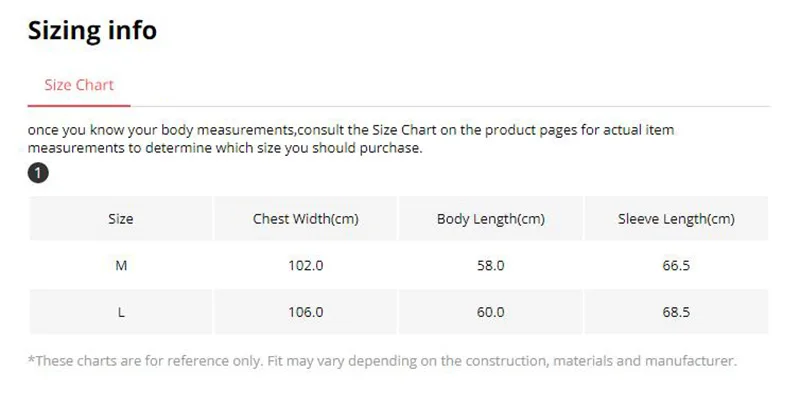Click the reference-only disclaimer footnote
The height and width of the screenshot is (408, 800).
coord(382,361)
